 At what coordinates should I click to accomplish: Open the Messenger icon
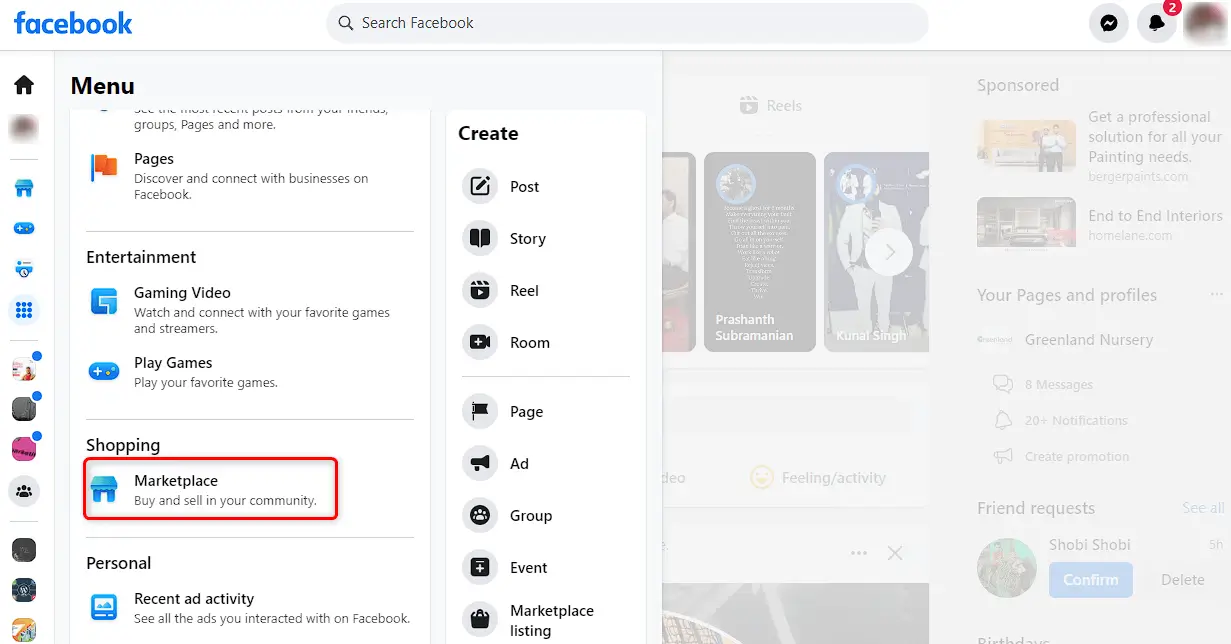1108,23
